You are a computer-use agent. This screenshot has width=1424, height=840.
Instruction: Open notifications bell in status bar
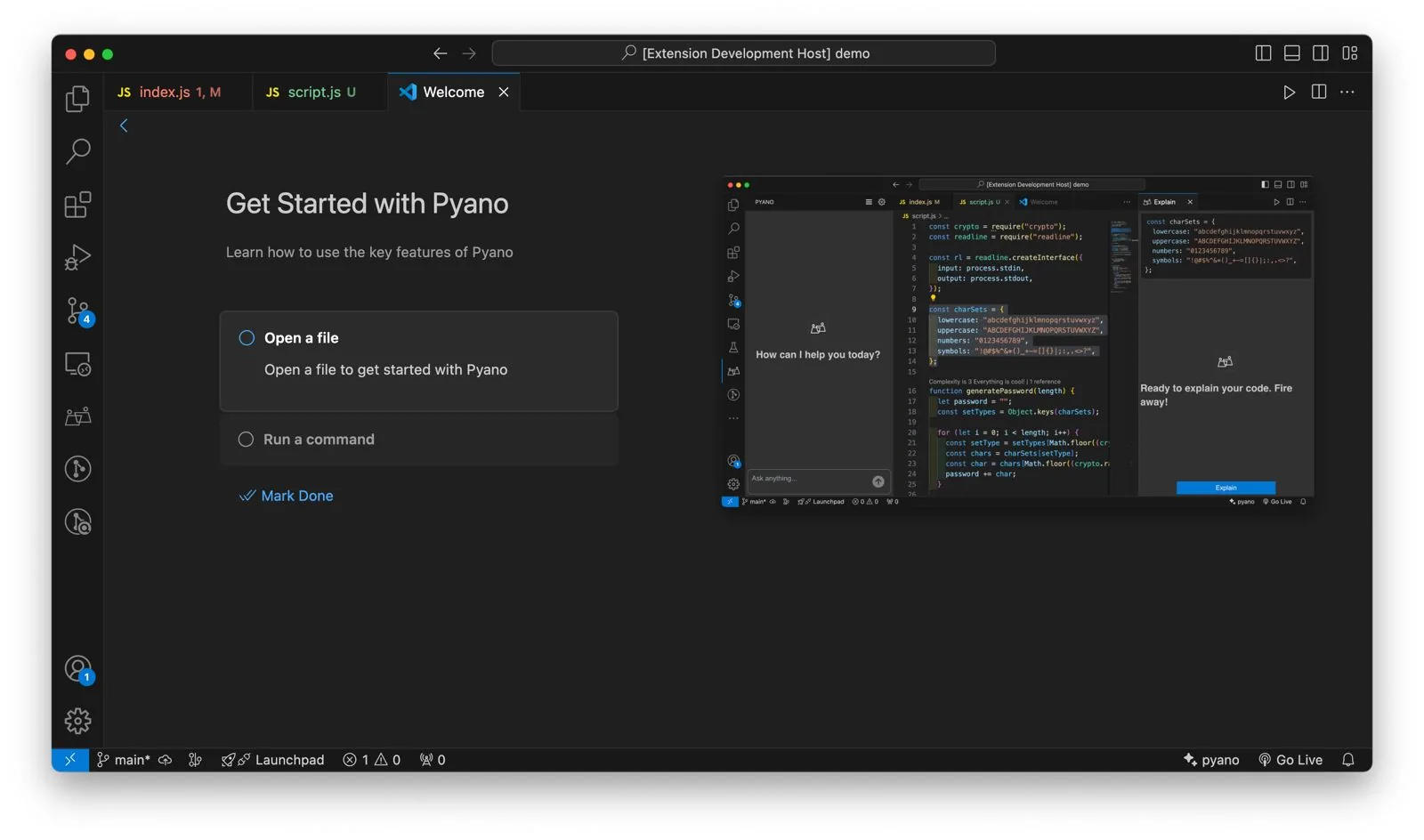(x=1348, y=760)
